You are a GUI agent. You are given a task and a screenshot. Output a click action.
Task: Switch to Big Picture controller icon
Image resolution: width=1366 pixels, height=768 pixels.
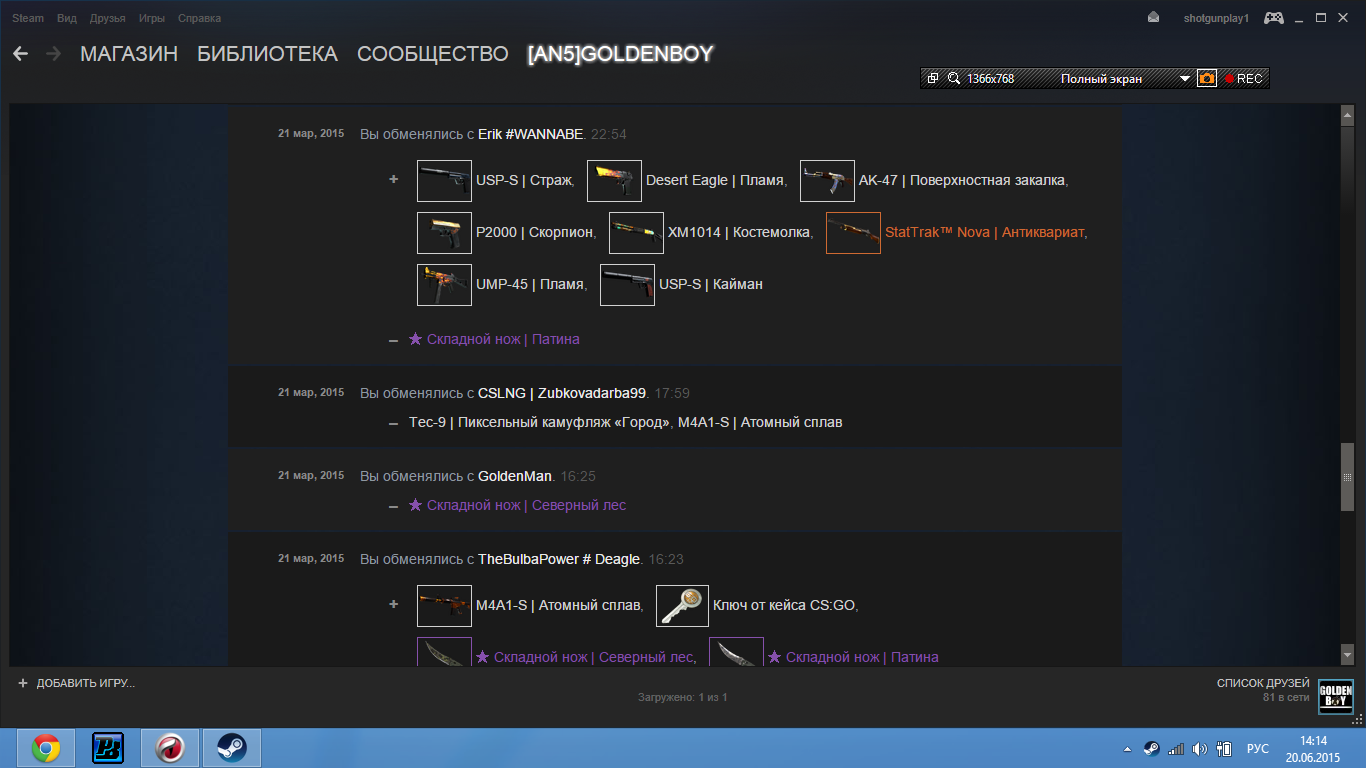click(x=1273, y=18)
